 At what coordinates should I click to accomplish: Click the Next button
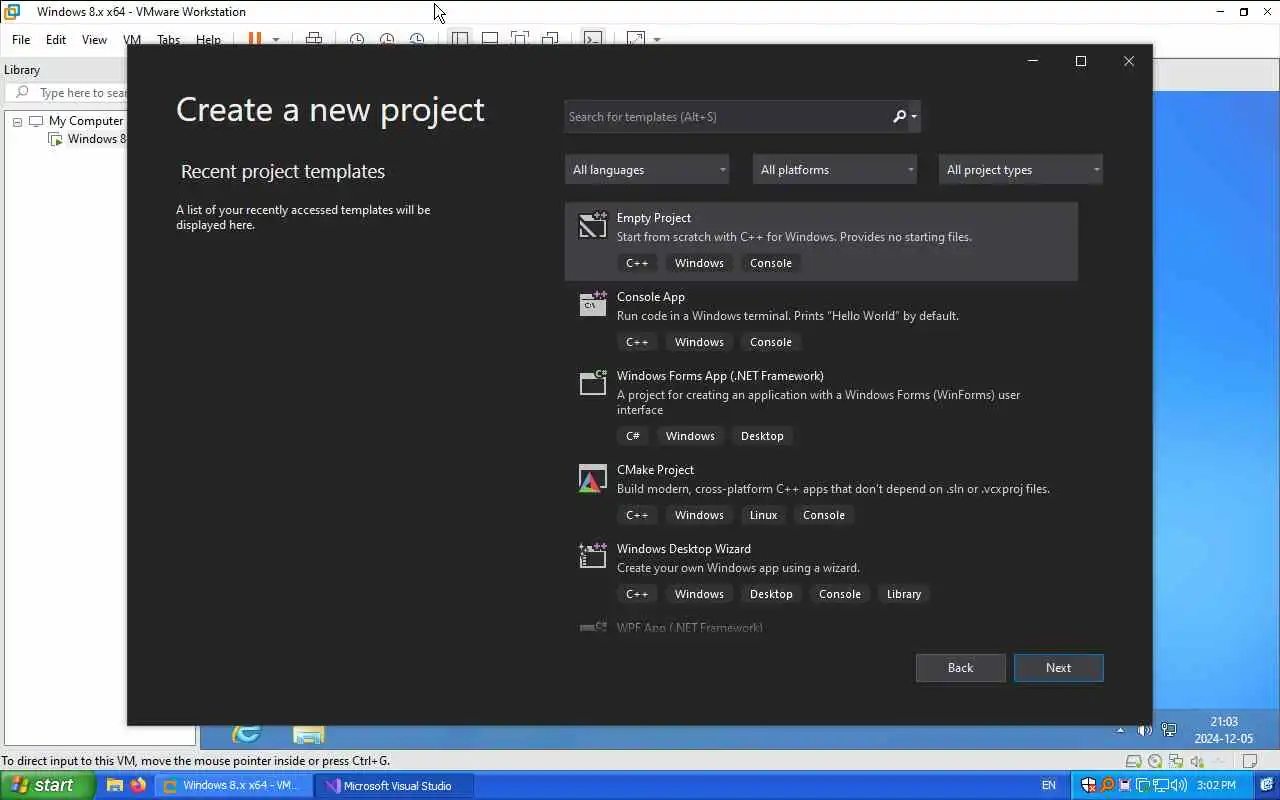click(x=1058, y=668)
